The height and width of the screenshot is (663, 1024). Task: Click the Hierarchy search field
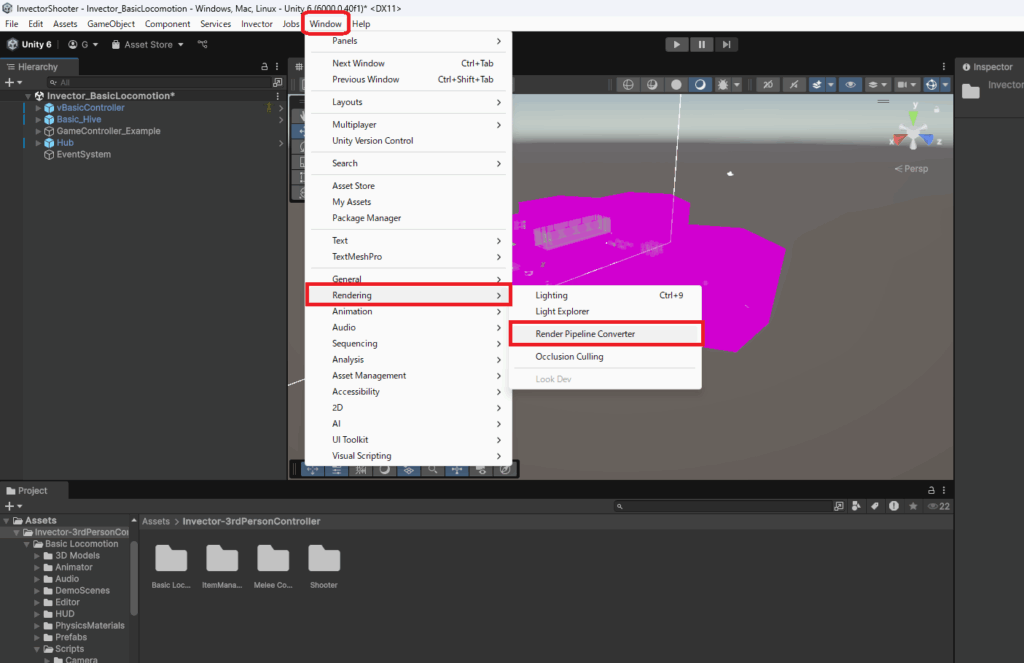[158, 82]
